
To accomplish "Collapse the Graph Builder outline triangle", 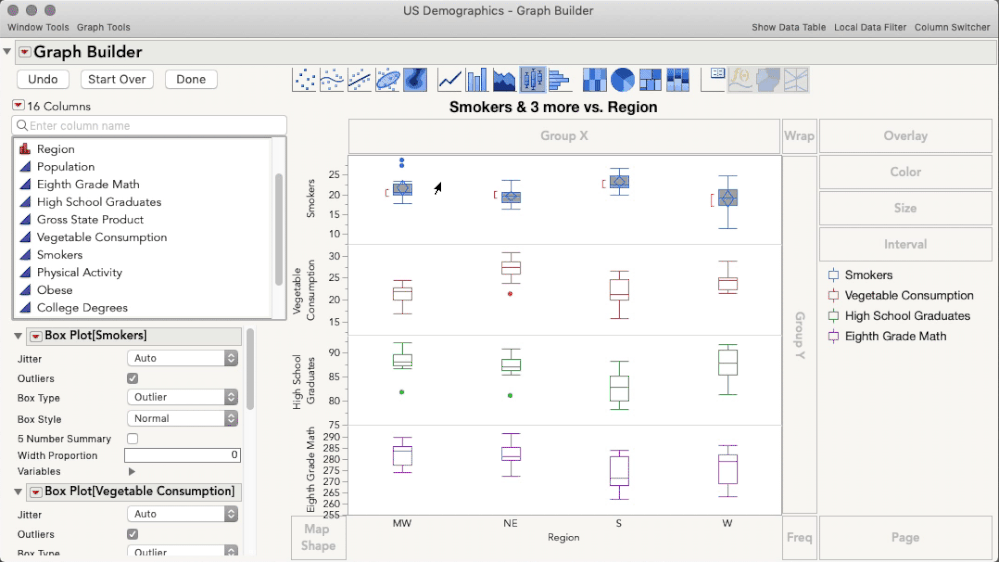I will tap(7, 51).
